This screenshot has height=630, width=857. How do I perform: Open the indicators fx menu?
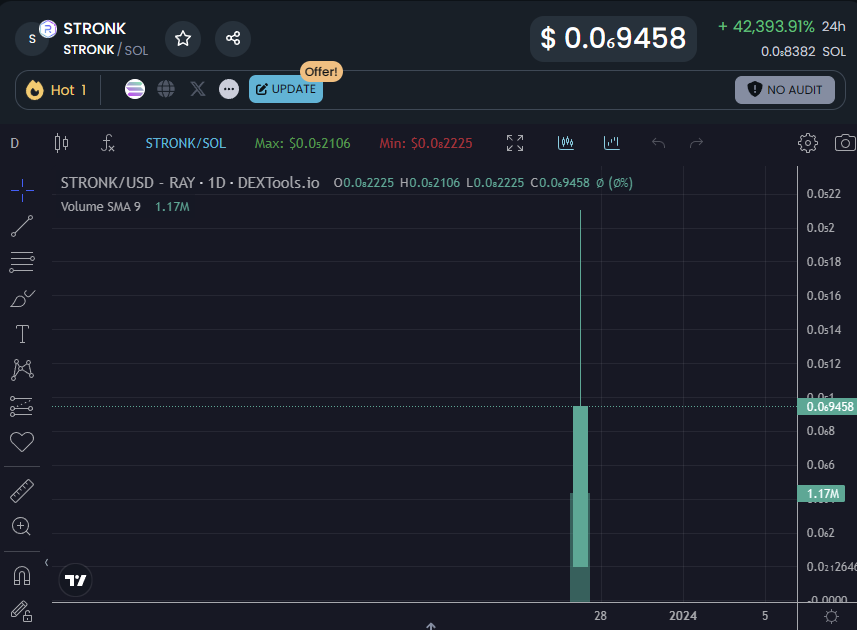click(x=108, y=143)
